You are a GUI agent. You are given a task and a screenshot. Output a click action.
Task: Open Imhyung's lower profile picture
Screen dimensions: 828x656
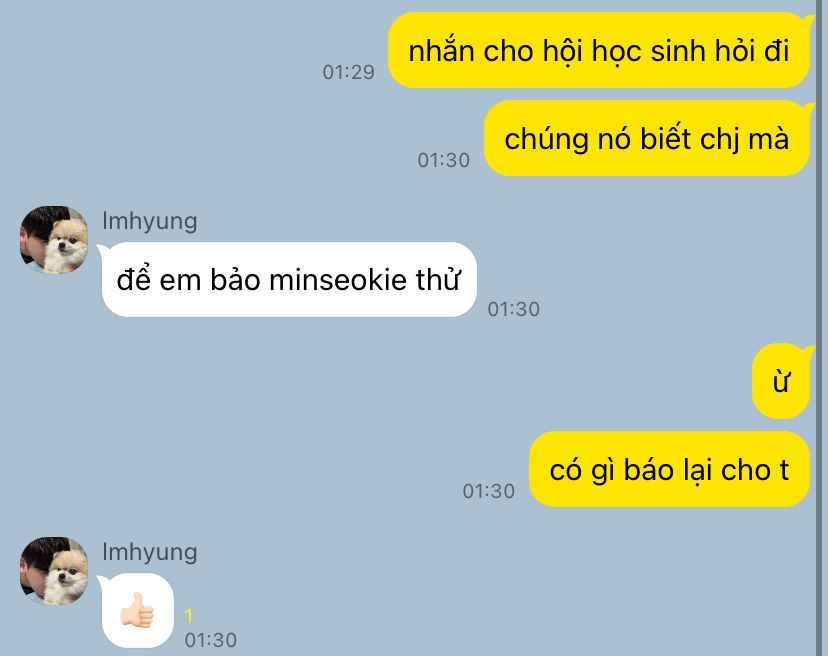[54, 571]
